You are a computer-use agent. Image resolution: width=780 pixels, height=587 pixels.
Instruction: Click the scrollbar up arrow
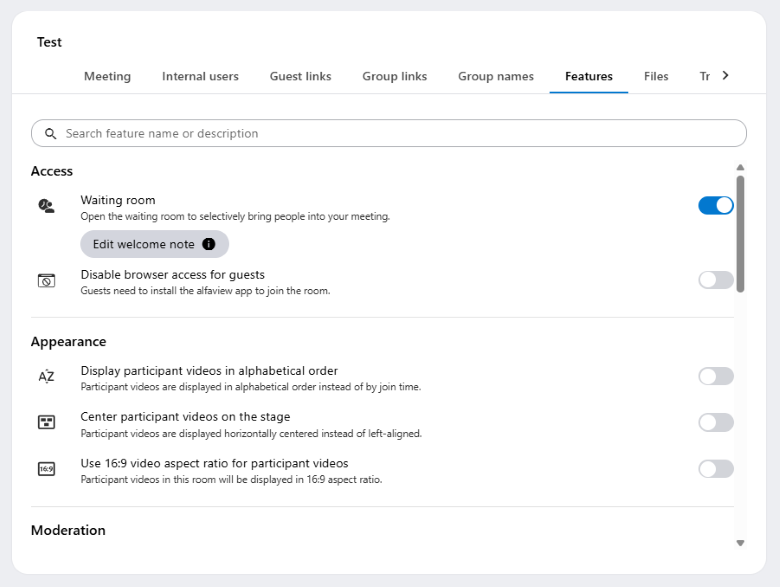[x=740, y=167]
